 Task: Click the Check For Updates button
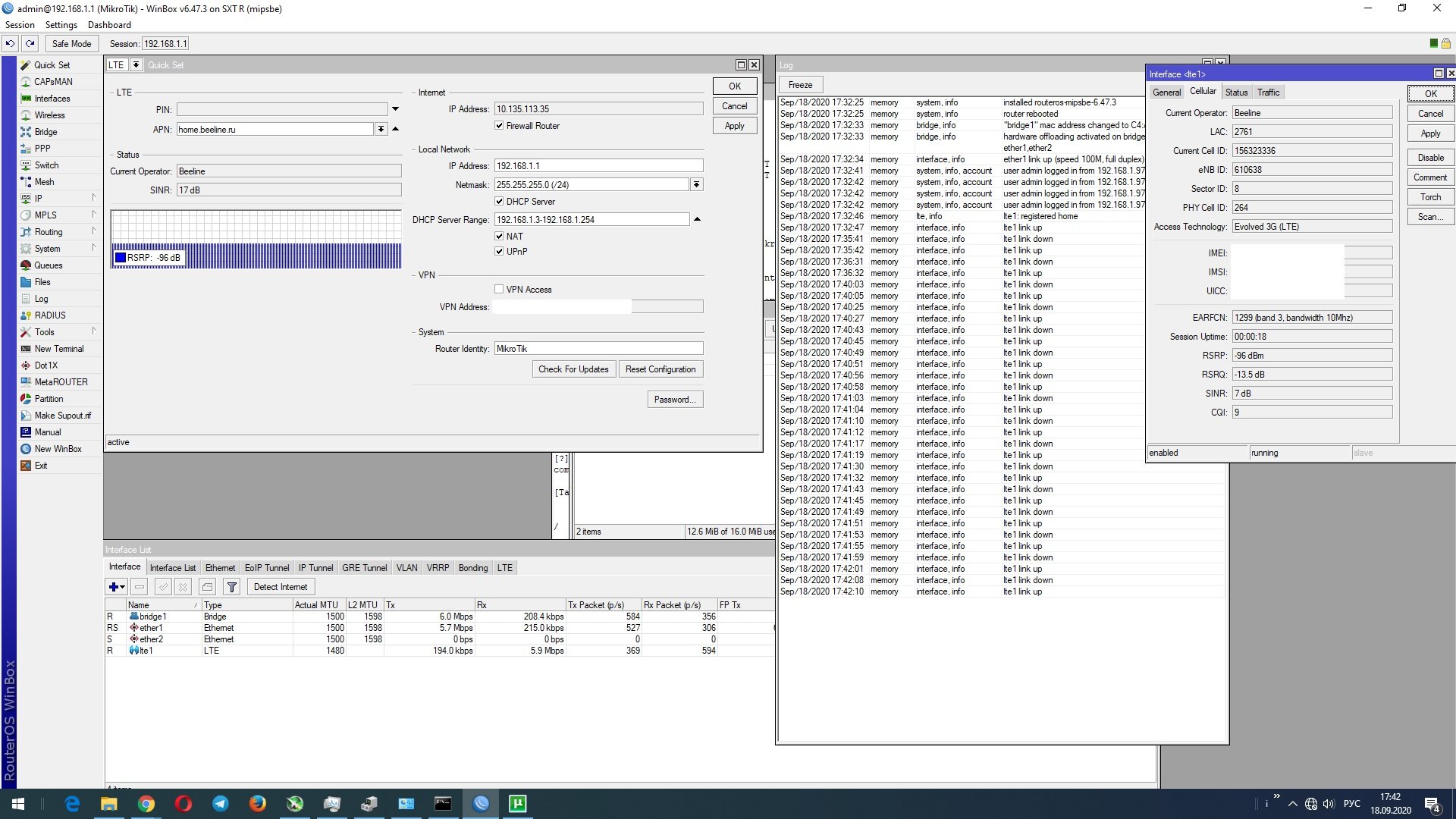pos(573,369)
